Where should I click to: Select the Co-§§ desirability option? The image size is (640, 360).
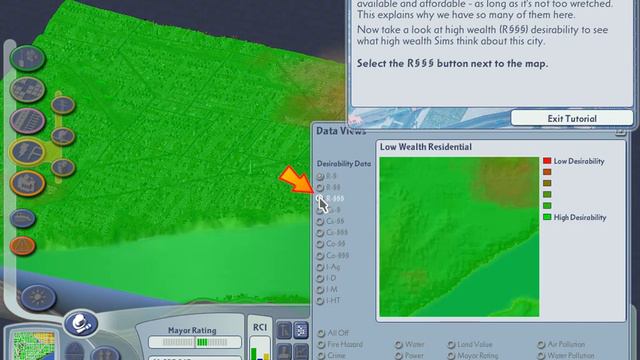pyautogui.click(x=331, y=244)
